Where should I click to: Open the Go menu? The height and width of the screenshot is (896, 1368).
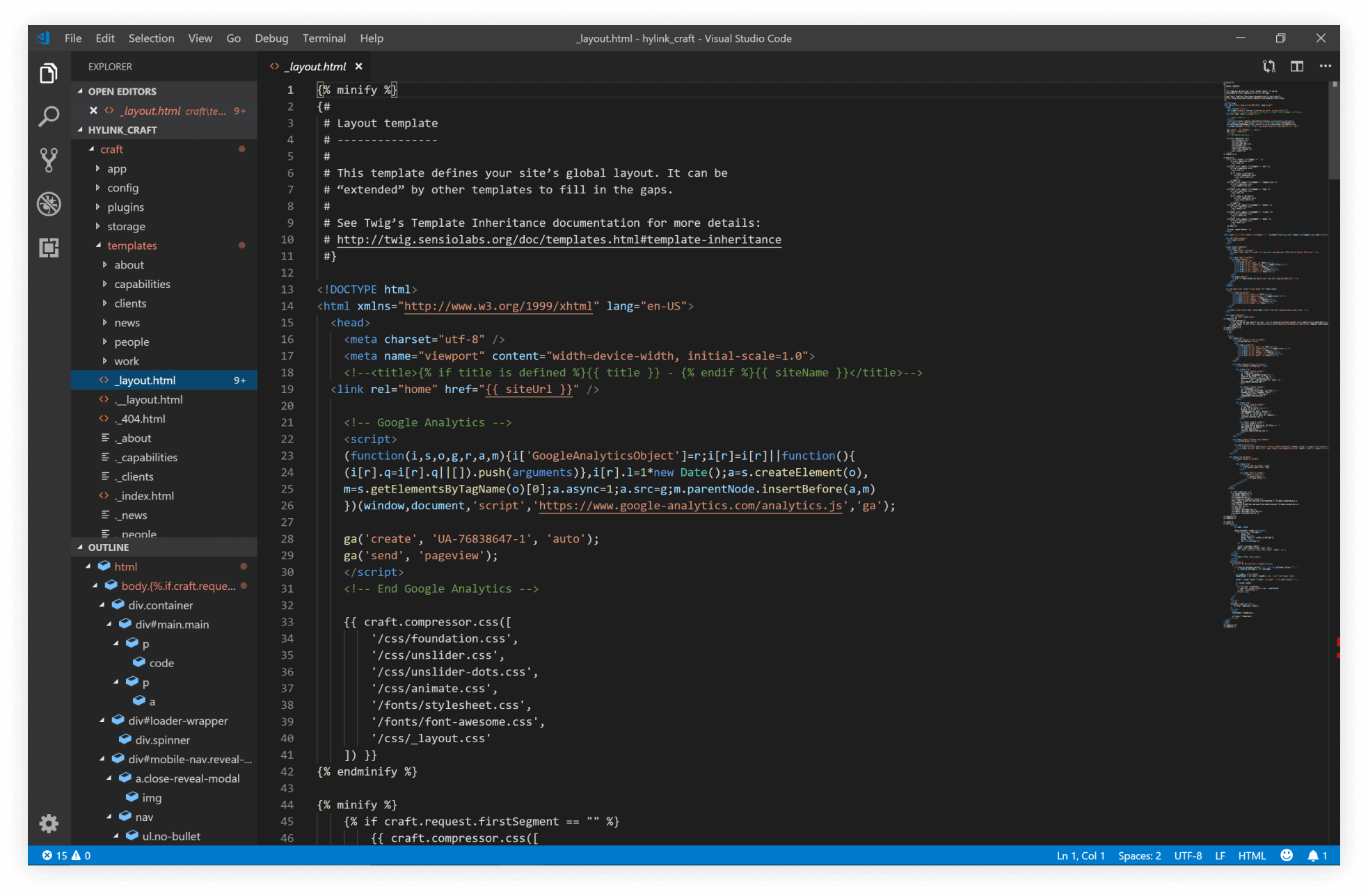(233, 38)
